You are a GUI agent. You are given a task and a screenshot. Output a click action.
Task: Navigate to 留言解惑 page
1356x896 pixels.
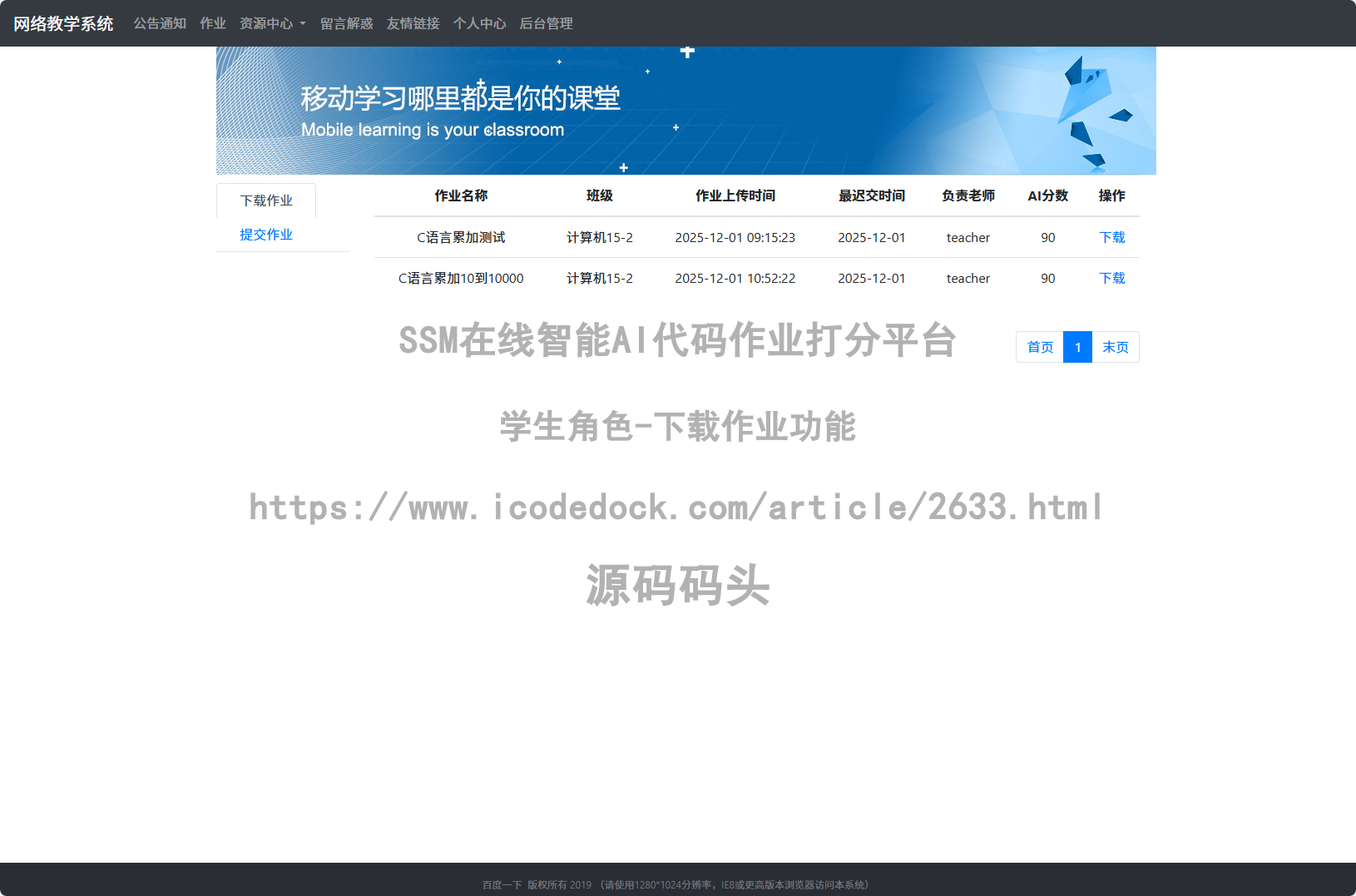346,23
